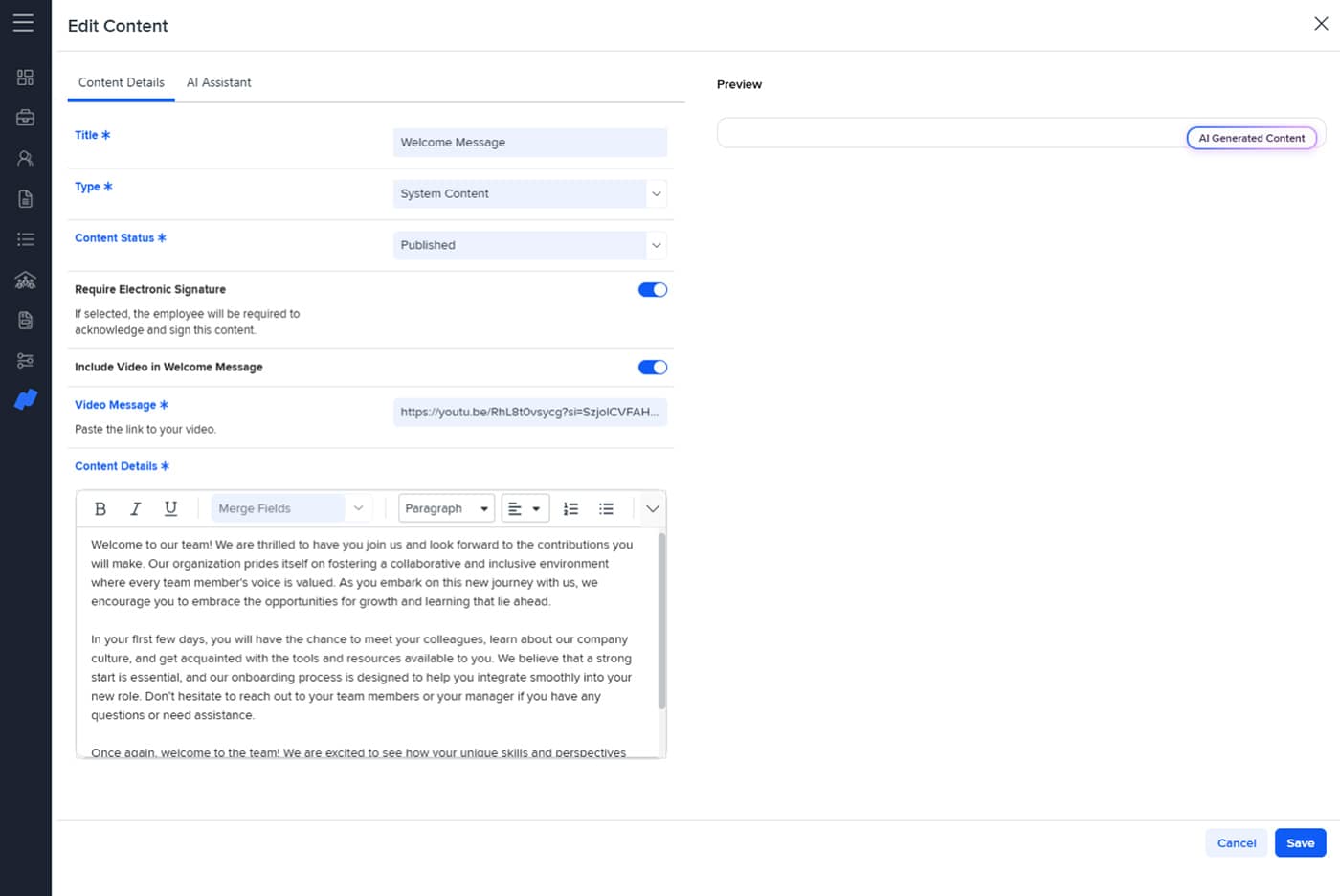
Task: Expand the Content Status dropdown
Action: point(529,245)
